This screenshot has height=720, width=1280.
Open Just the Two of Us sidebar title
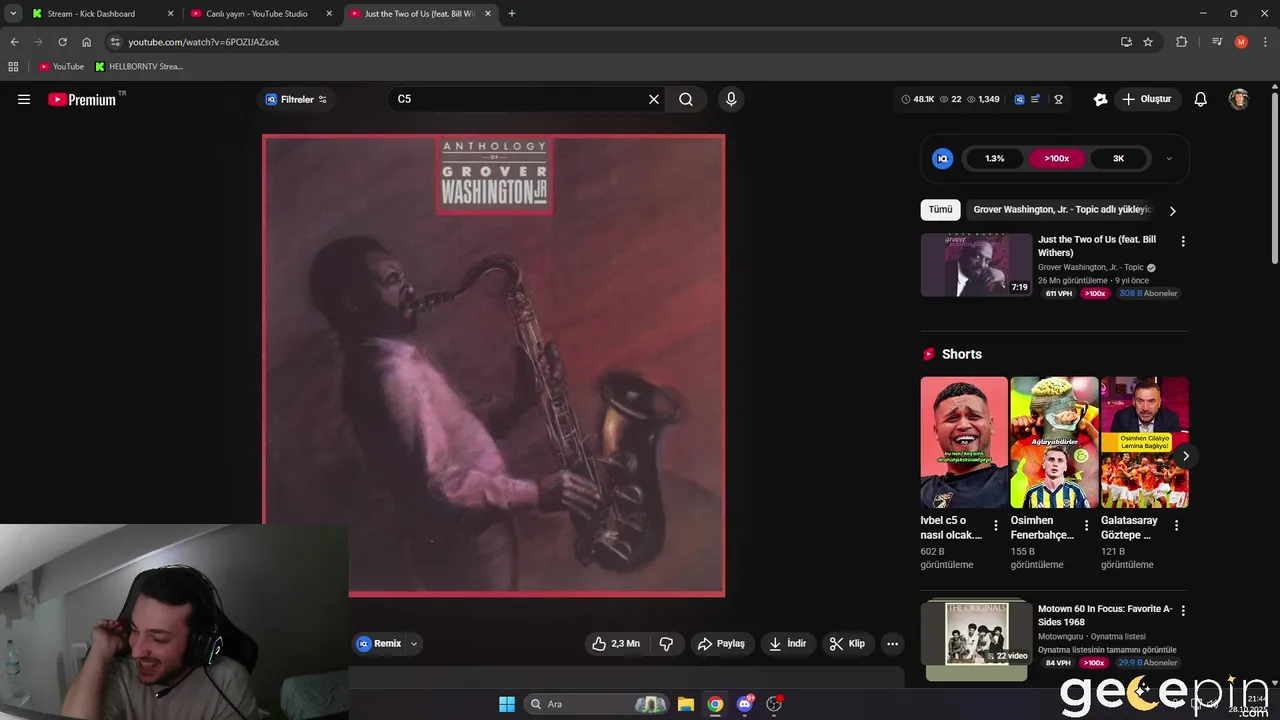pyautogui.click(x=1097, y=246)
